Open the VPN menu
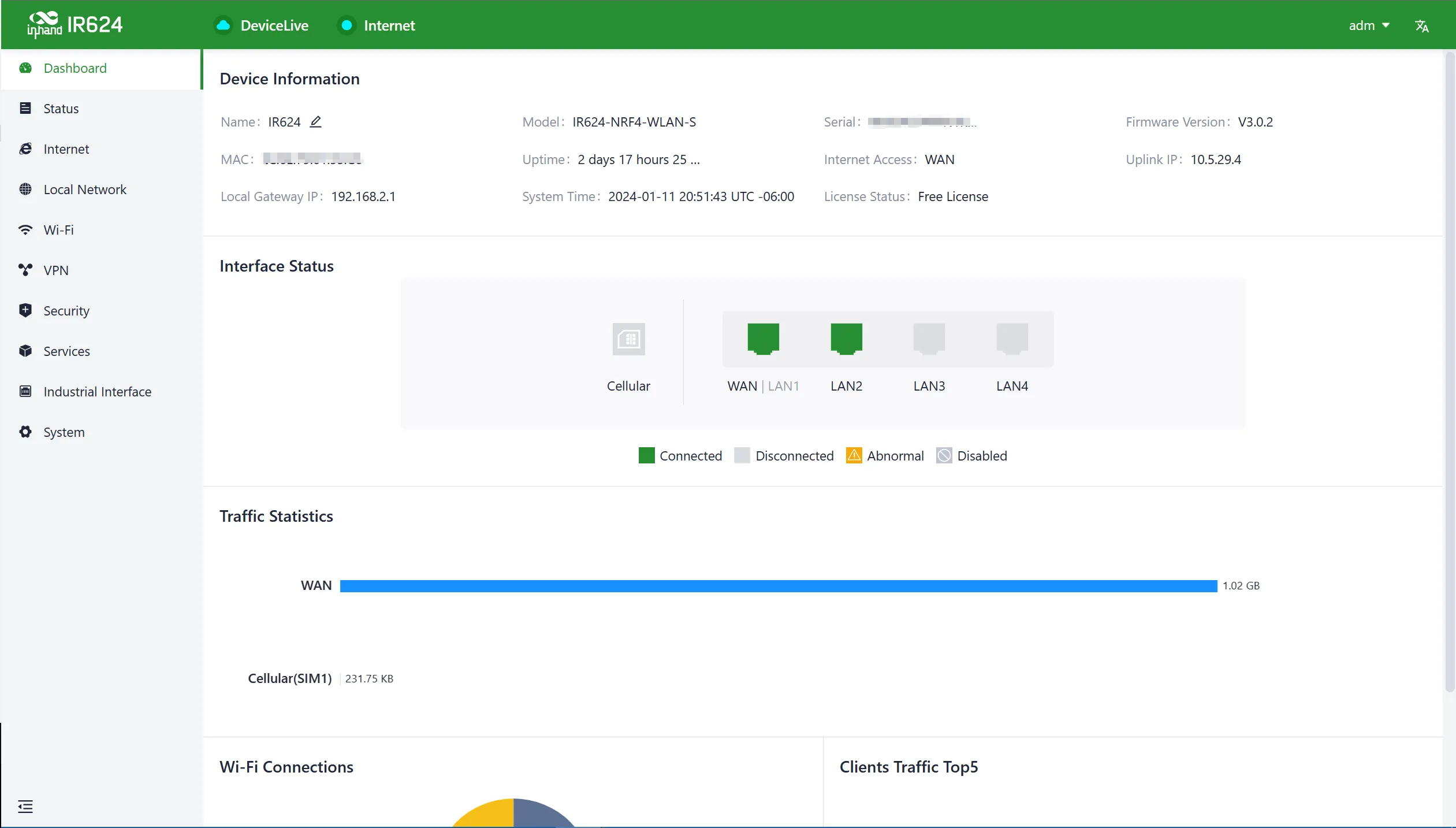1456x828 pixels. [101, 270]
